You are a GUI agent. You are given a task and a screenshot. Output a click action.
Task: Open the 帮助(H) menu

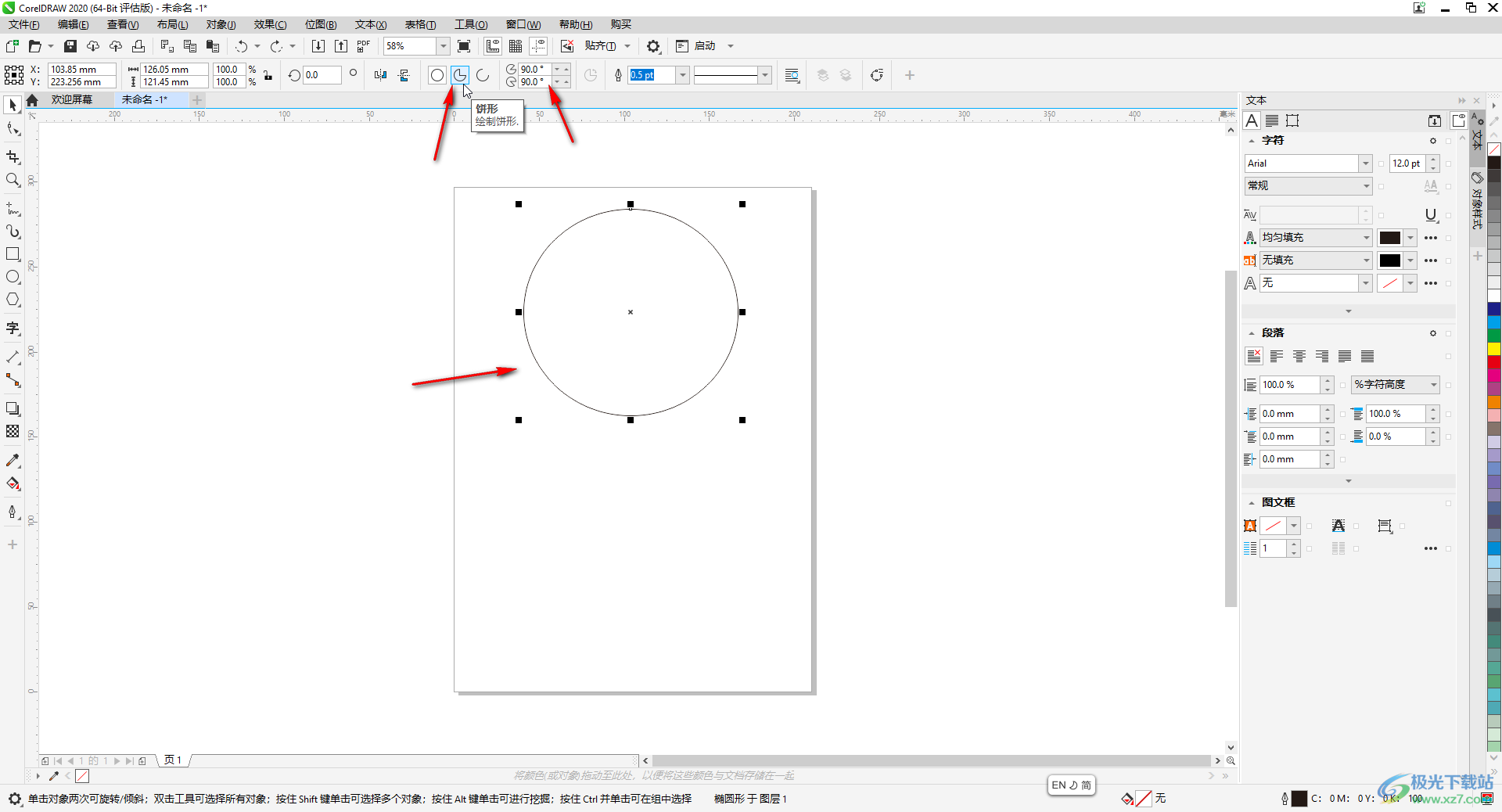click(x=576, y=25)
